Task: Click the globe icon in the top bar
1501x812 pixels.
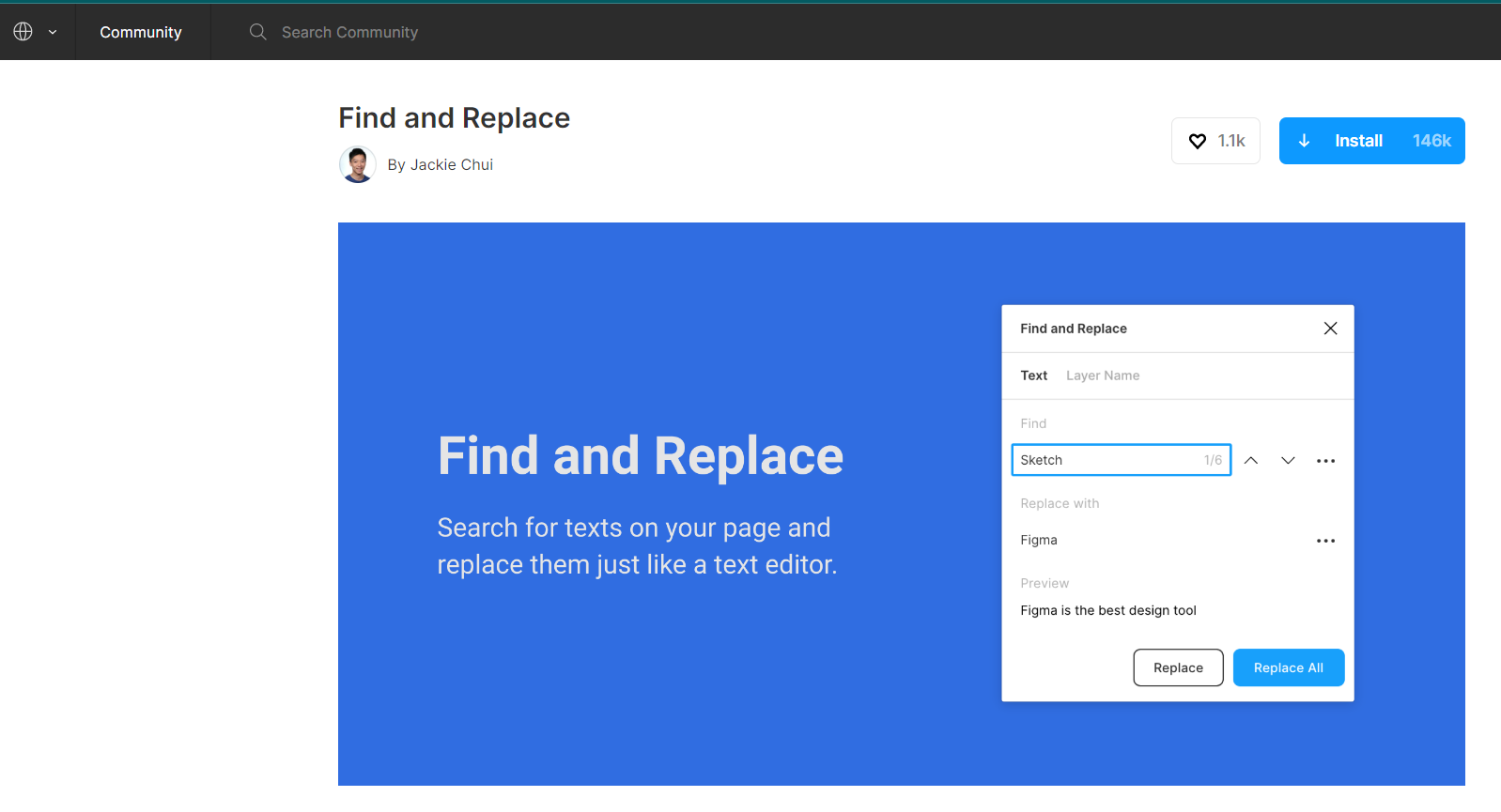Action: 23,32
